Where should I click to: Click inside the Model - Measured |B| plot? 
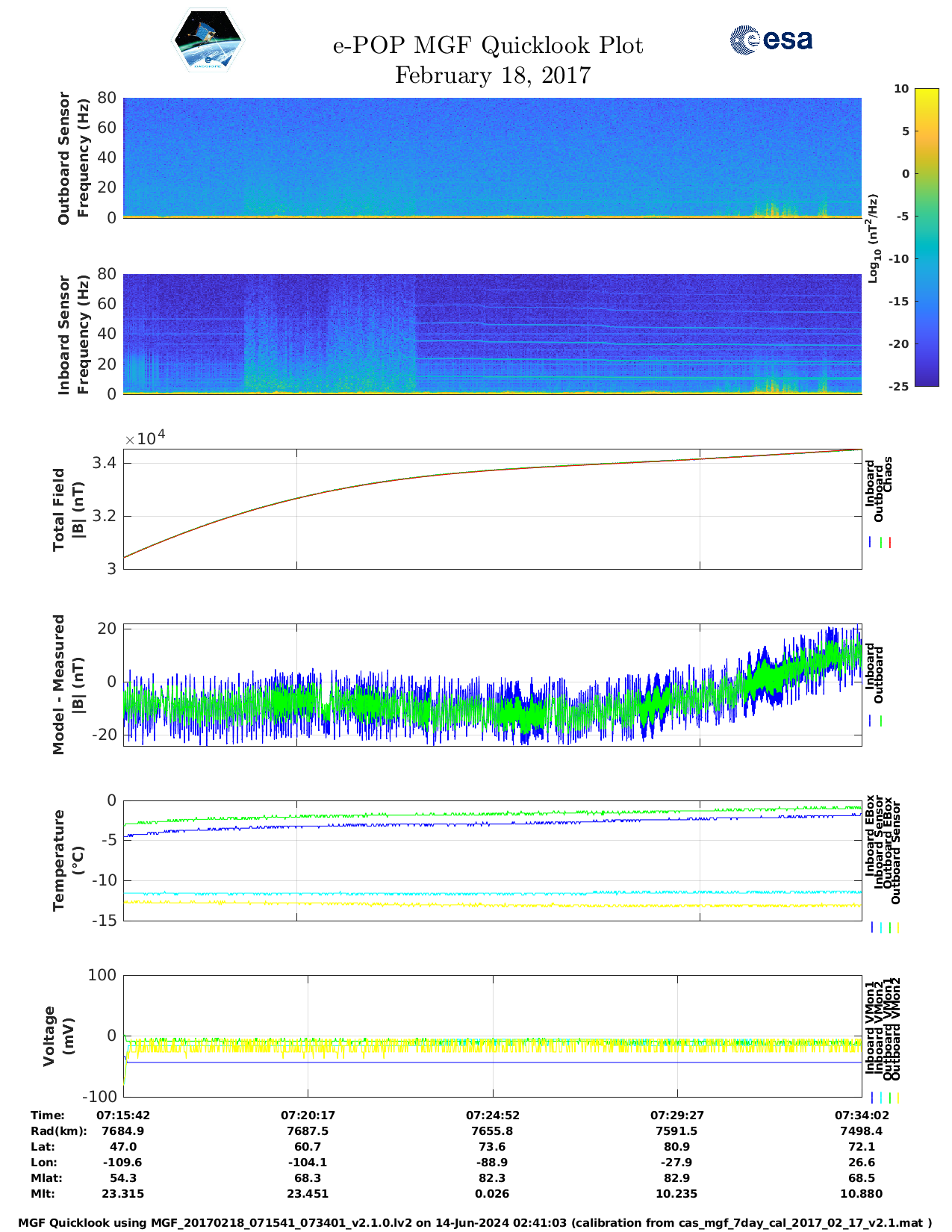pos(492,685)
